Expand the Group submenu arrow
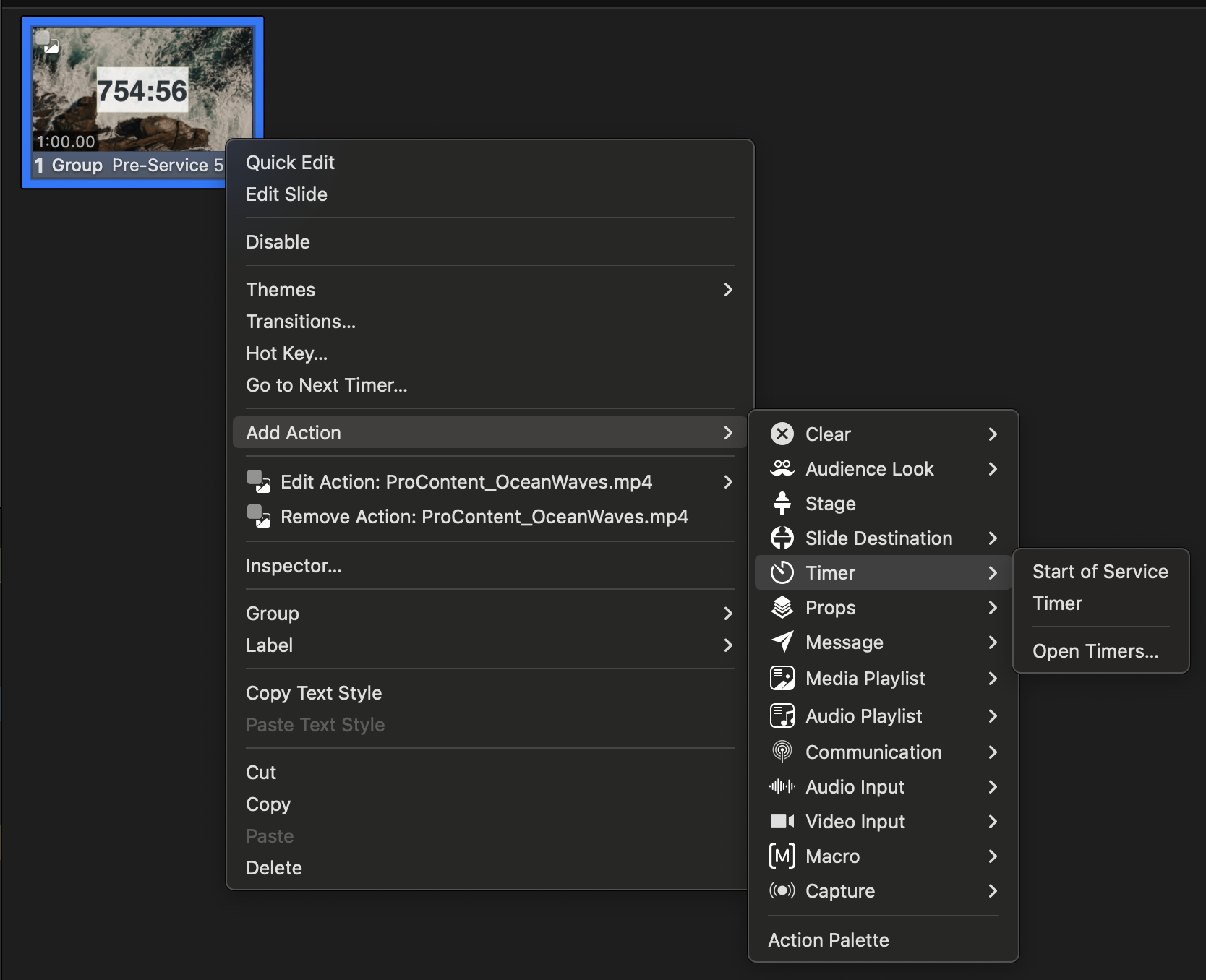This screenshot has height=980, width=1206. (x=728, y=614)
